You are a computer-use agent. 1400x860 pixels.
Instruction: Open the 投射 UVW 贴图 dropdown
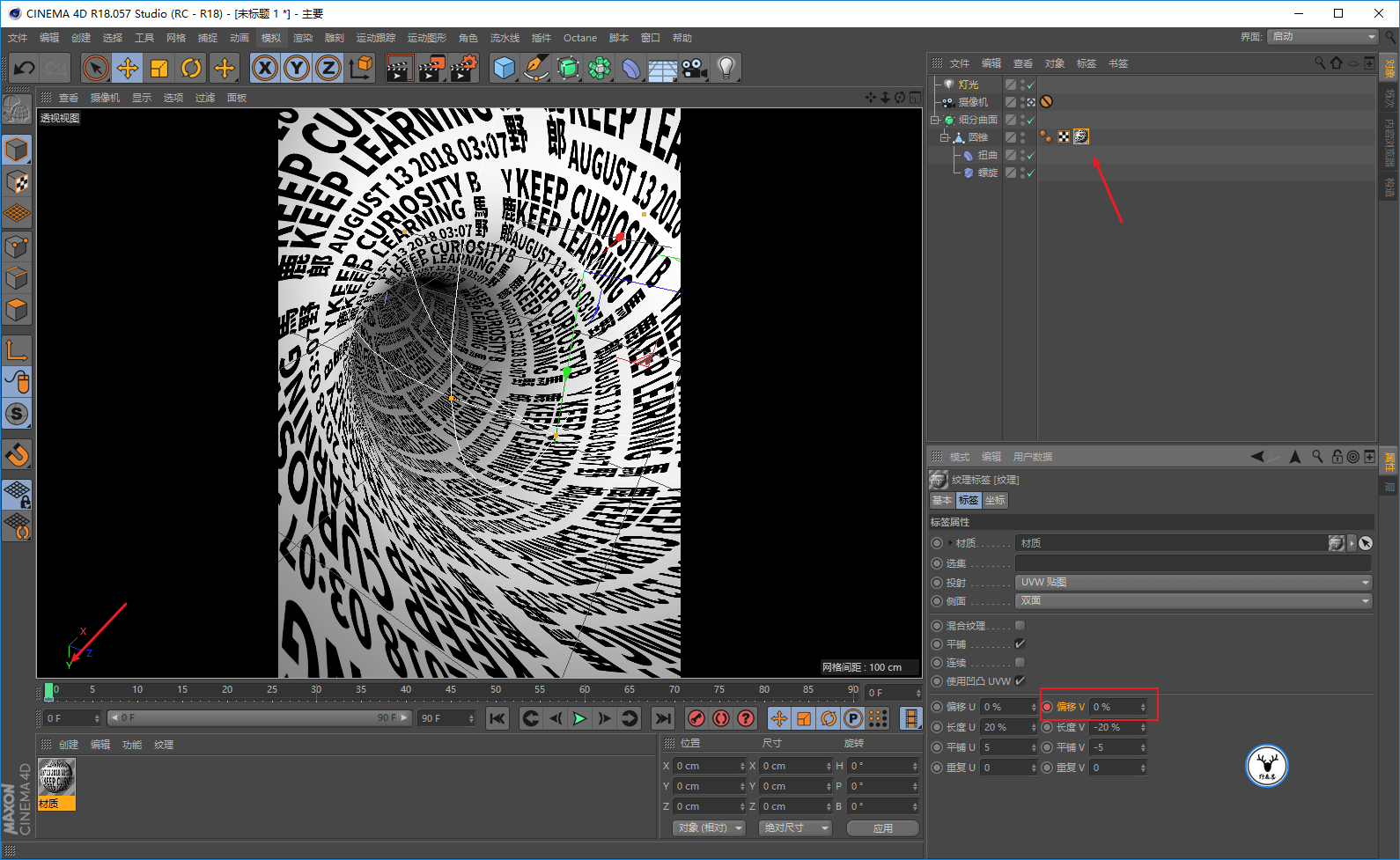coord(1194,582)
